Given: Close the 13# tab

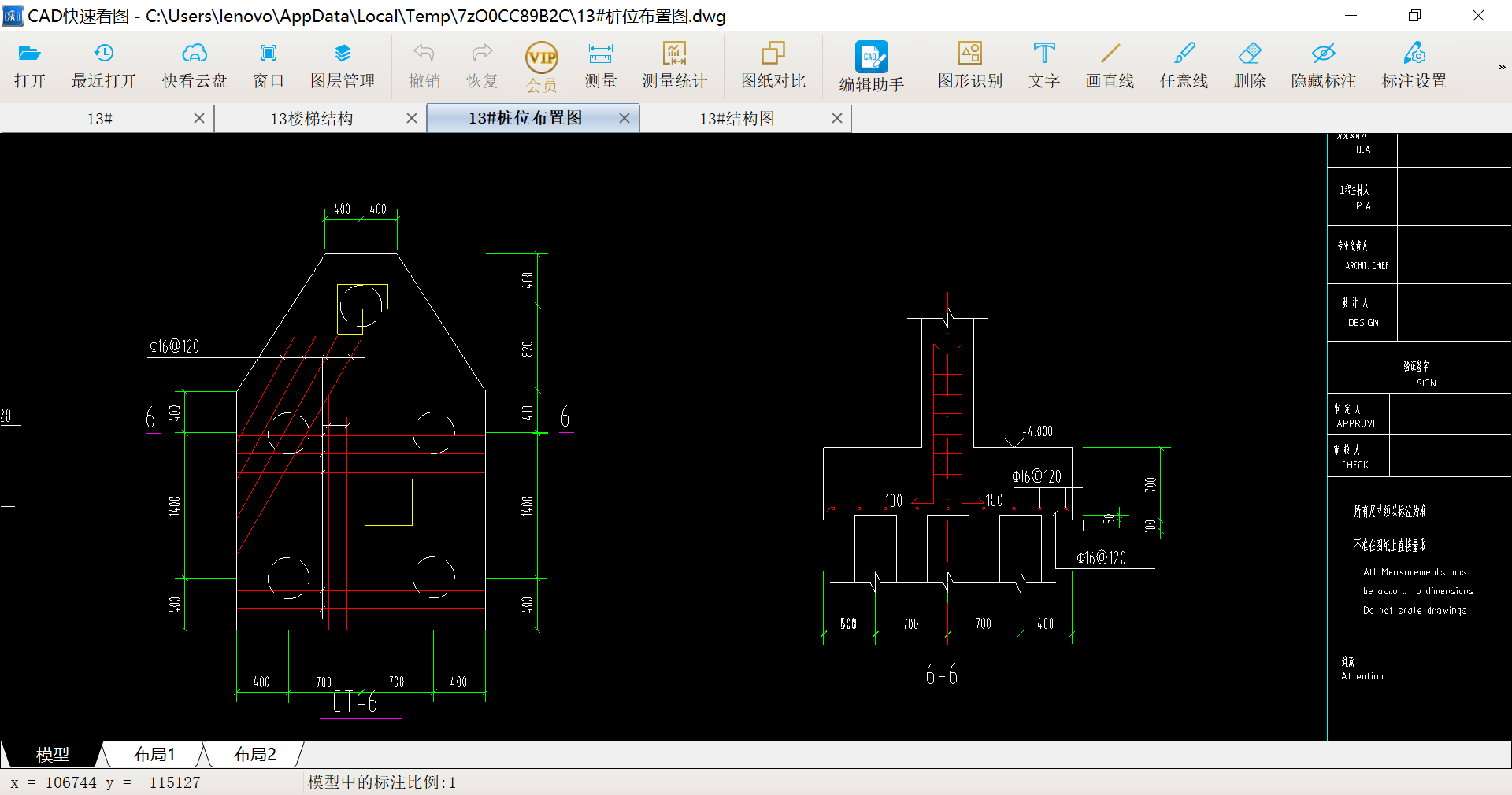Looking at the screenshot, I should click(199, 118).
